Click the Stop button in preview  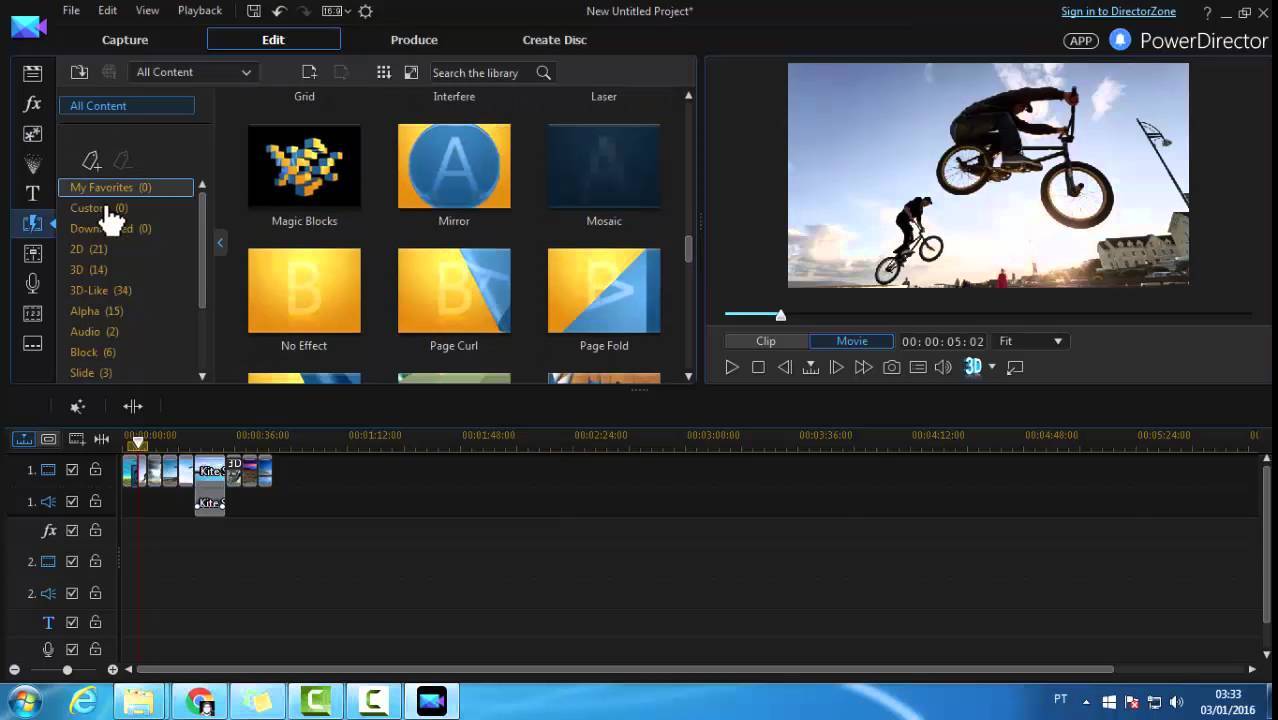pos(758,367)
